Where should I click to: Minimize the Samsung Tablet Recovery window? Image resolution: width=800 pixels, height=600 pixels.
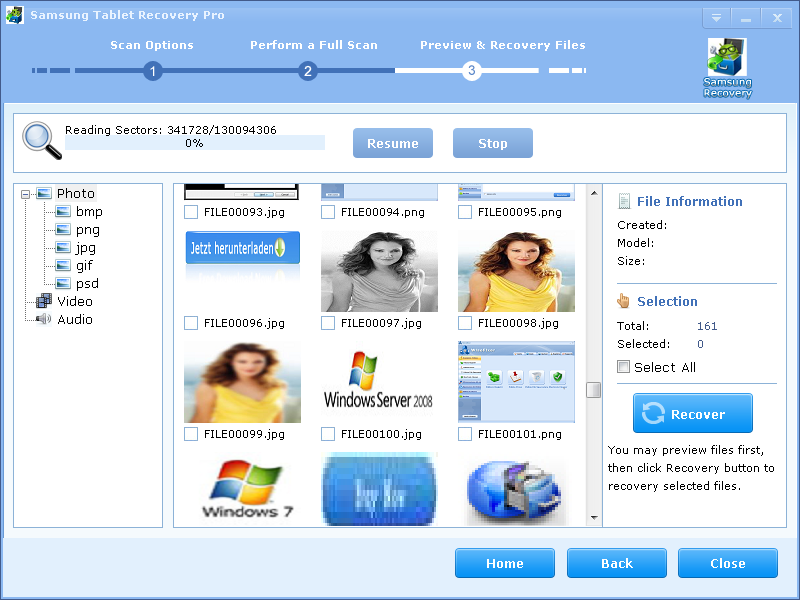[x=746, y=18]
